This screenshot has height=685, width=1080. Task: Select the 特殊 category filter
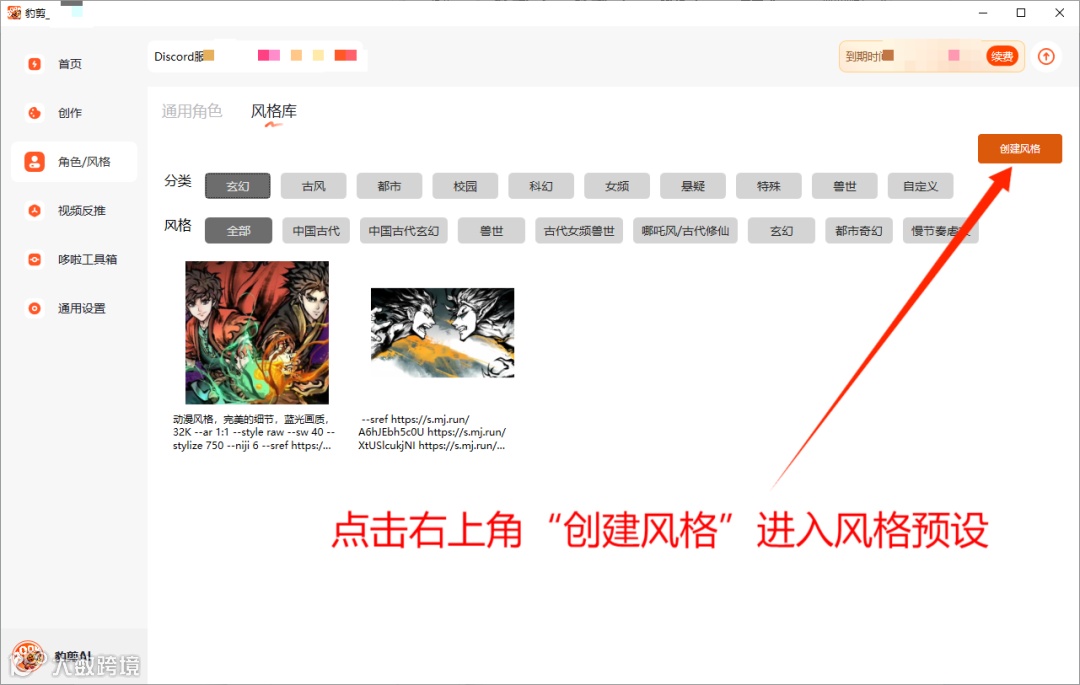(768, 186)
